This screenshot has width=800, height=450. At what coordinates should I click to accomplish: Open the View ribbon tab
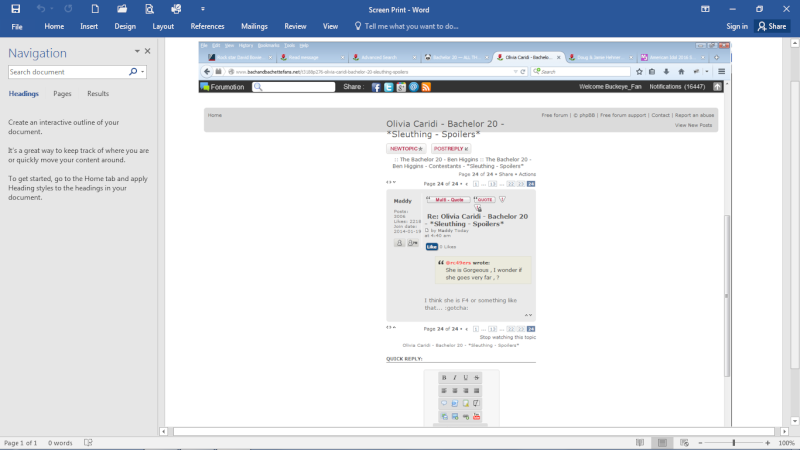pyautogui.click(x=330, y=27)
